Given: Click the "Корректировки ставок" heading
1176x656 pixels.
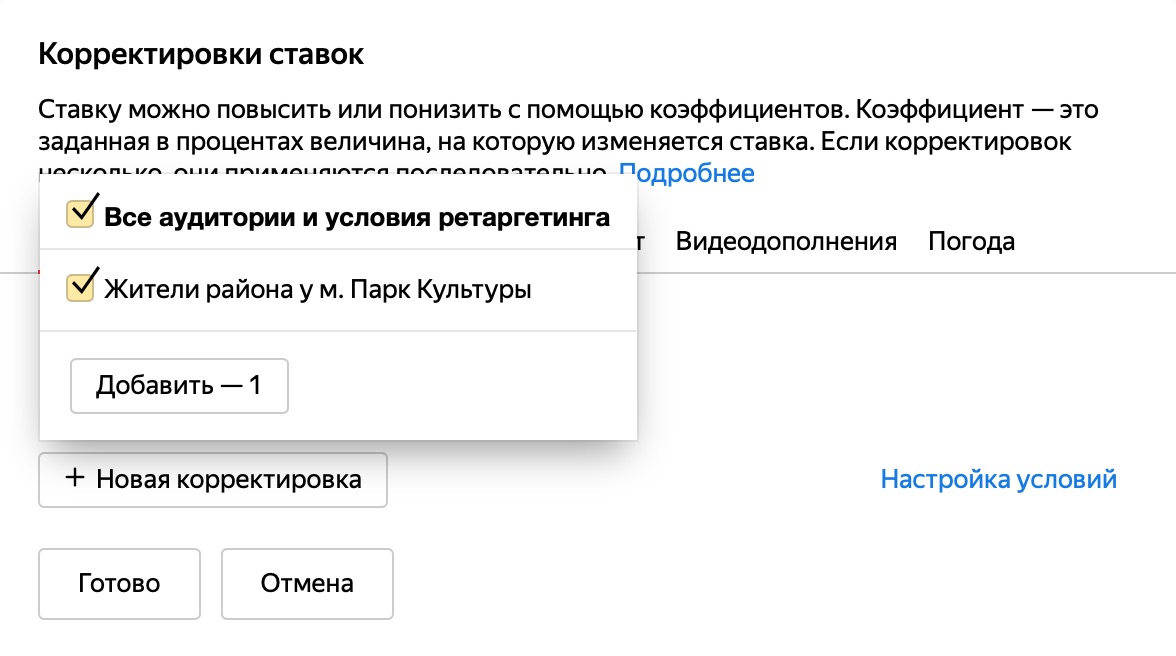Looking at the screenshot, I should point(201,54).
